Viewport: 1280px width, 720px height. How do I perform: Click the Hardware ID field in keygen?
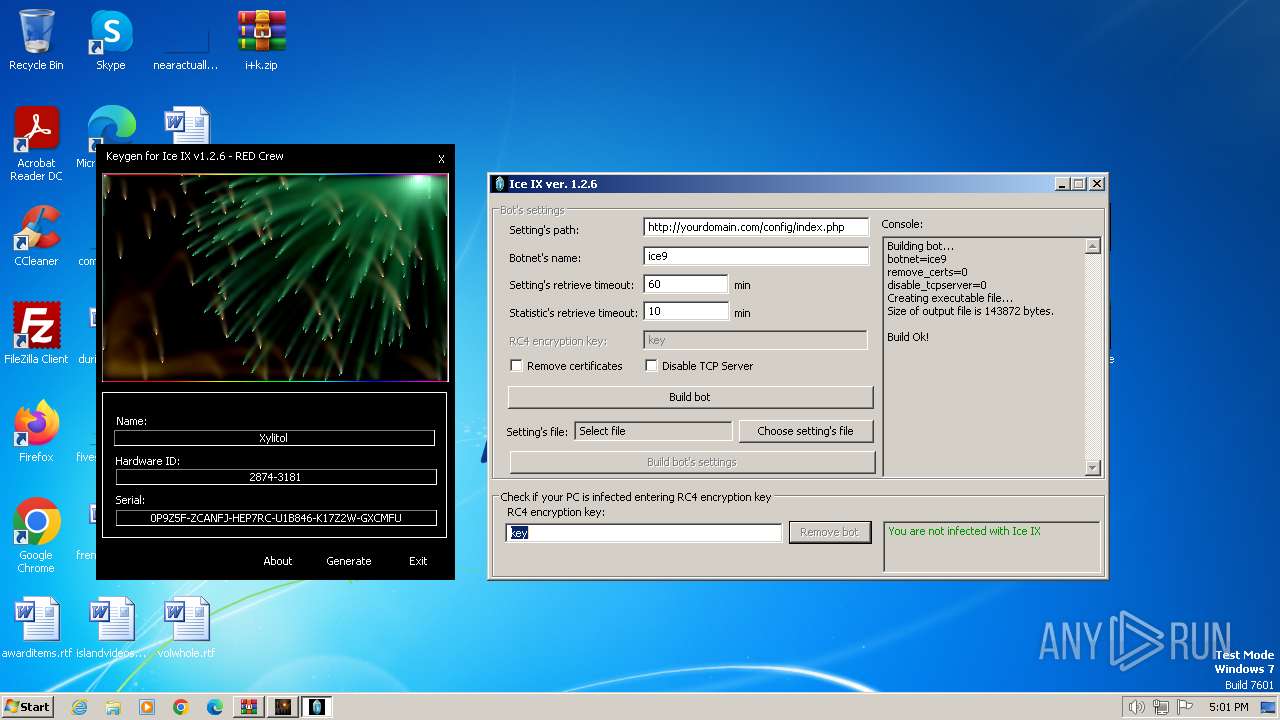click(275, 477)
